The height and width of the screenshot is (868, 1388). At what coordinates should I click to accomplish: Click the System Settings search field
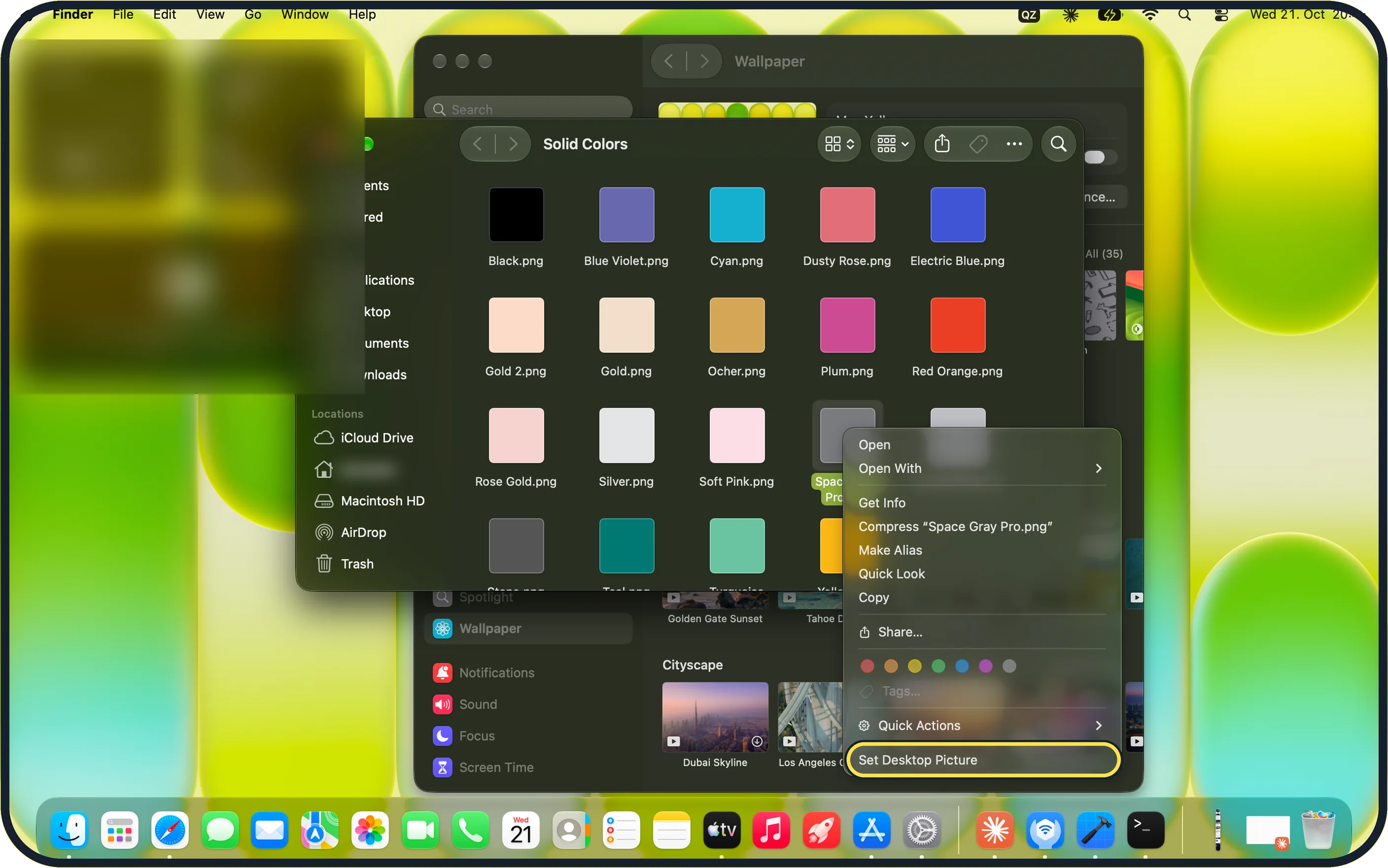528,109
